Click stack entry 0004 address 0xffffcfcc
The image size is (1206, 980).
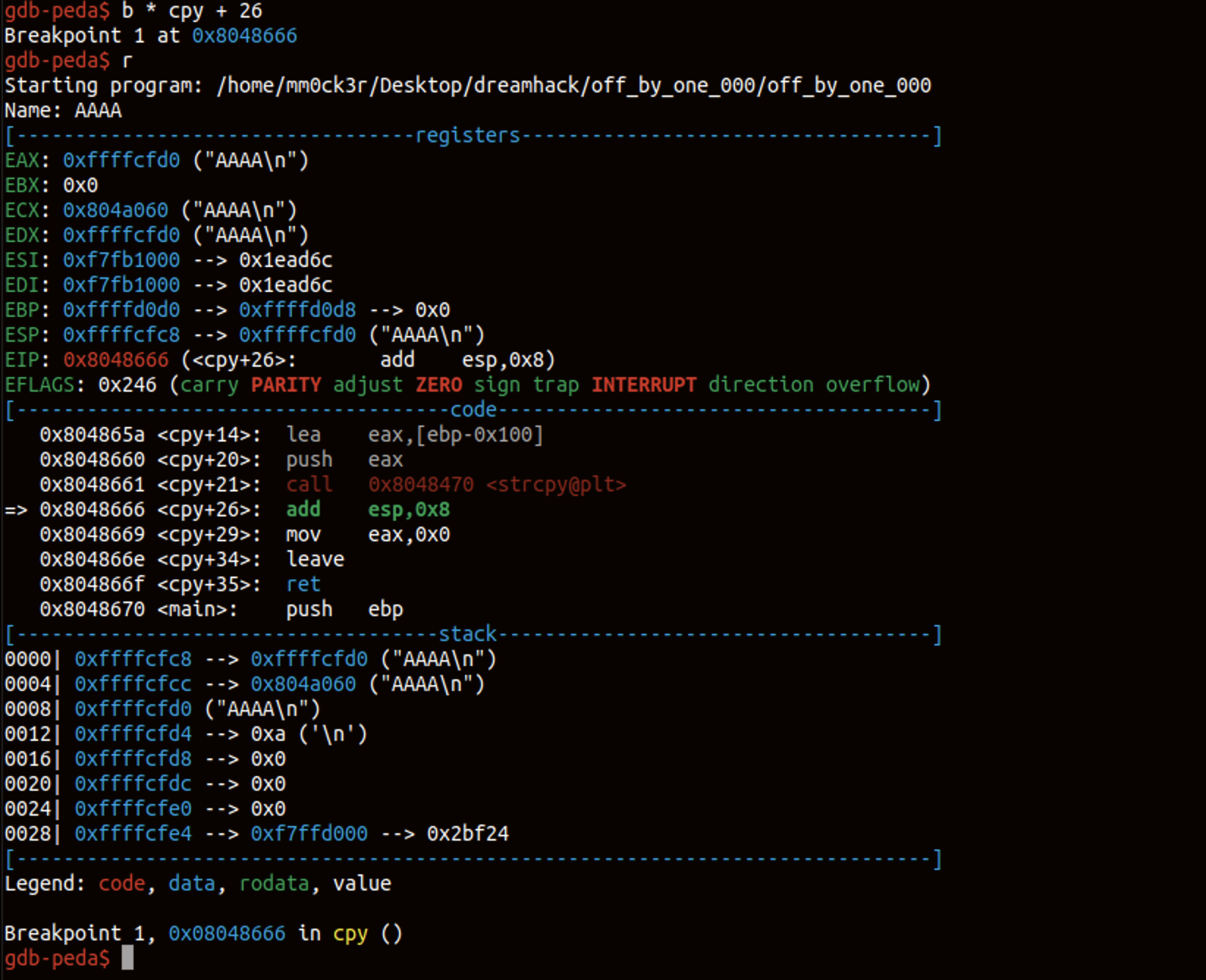[133, 684]
